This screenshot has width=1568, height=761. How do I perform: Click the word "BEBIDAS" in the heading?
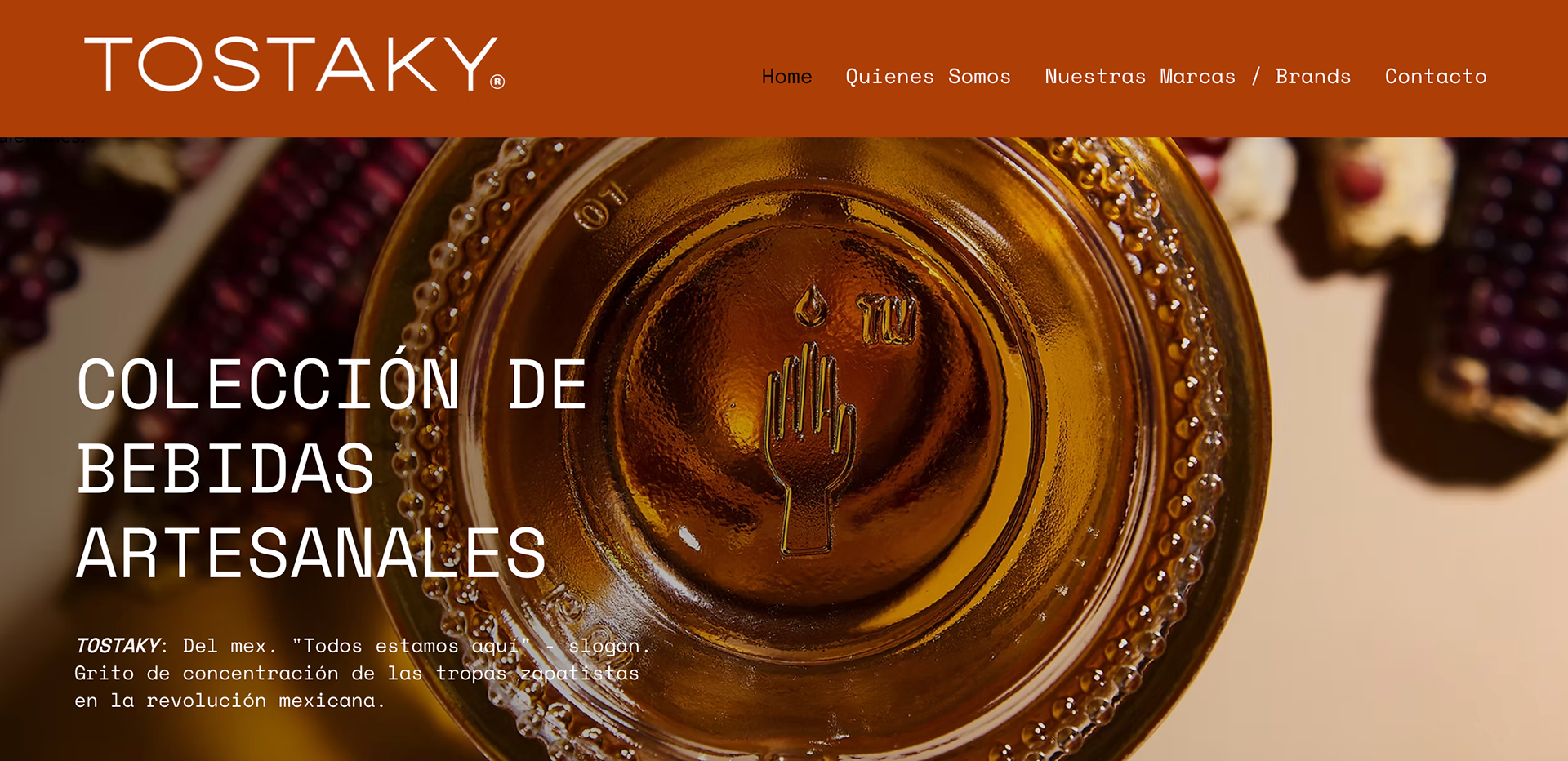225,469
